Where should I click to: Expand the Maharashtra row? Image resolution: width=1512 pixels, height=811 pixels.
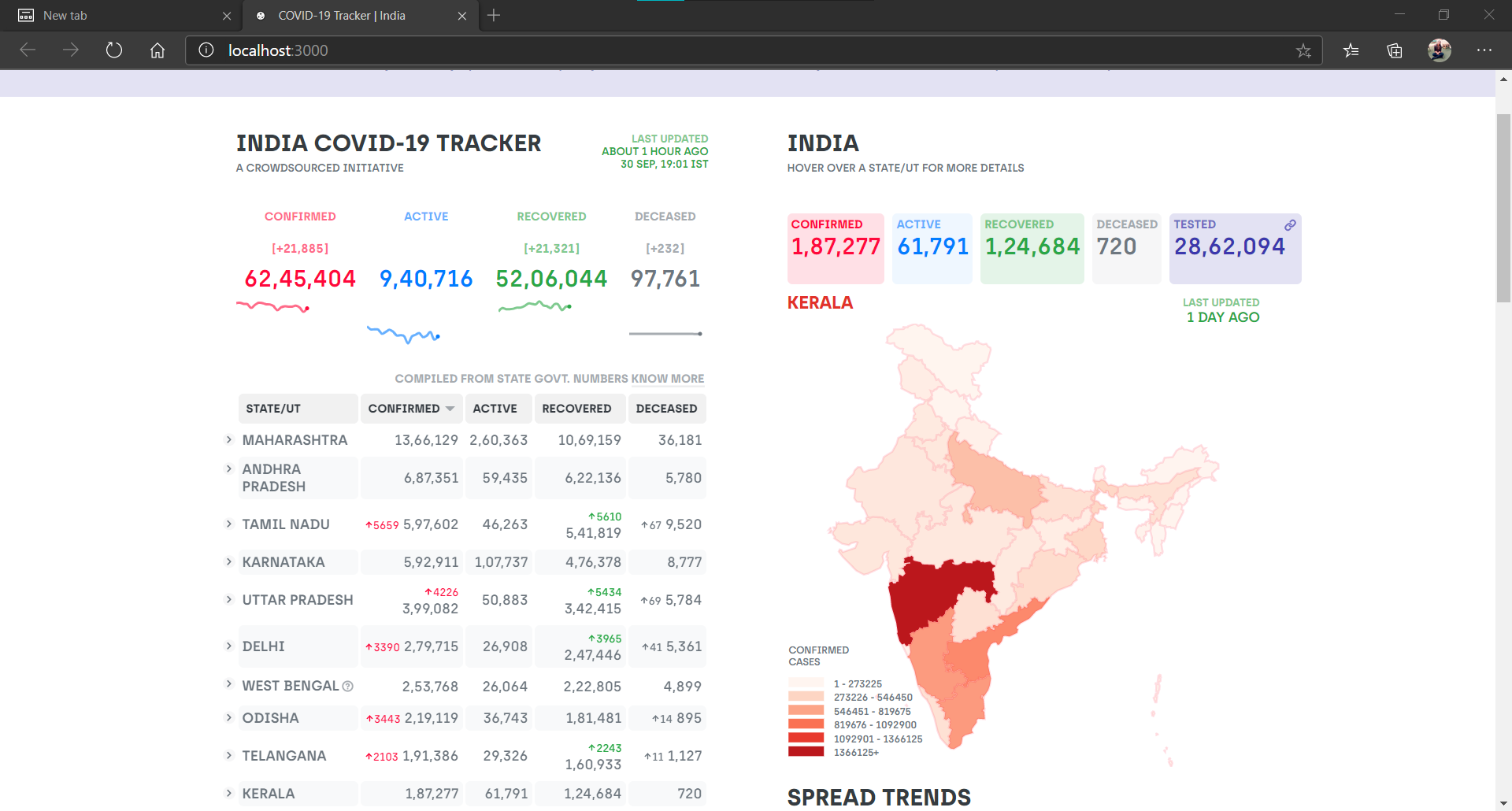pos(229,439)
